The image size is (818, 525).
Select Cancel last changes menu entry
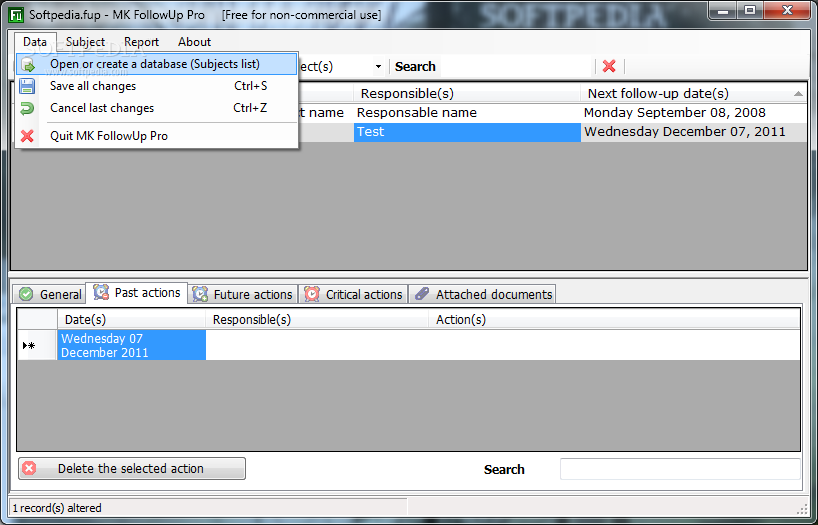(x=157, y=108)
